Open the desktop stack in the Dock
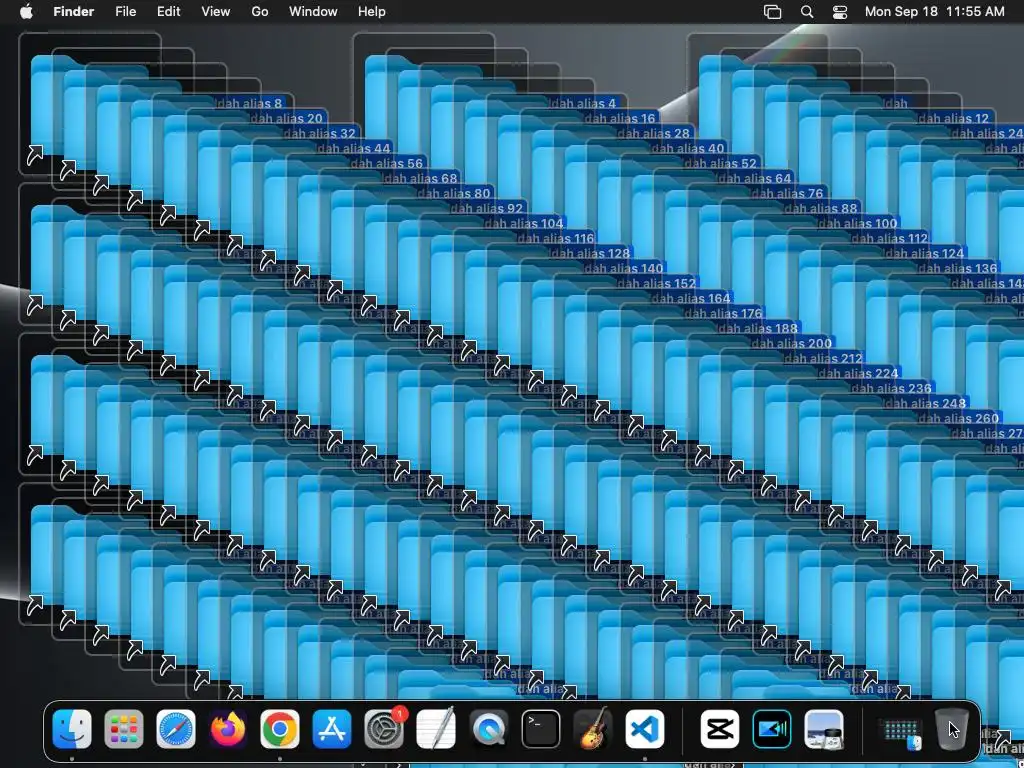Screen dimensions: 1024x768 (899, 731)
